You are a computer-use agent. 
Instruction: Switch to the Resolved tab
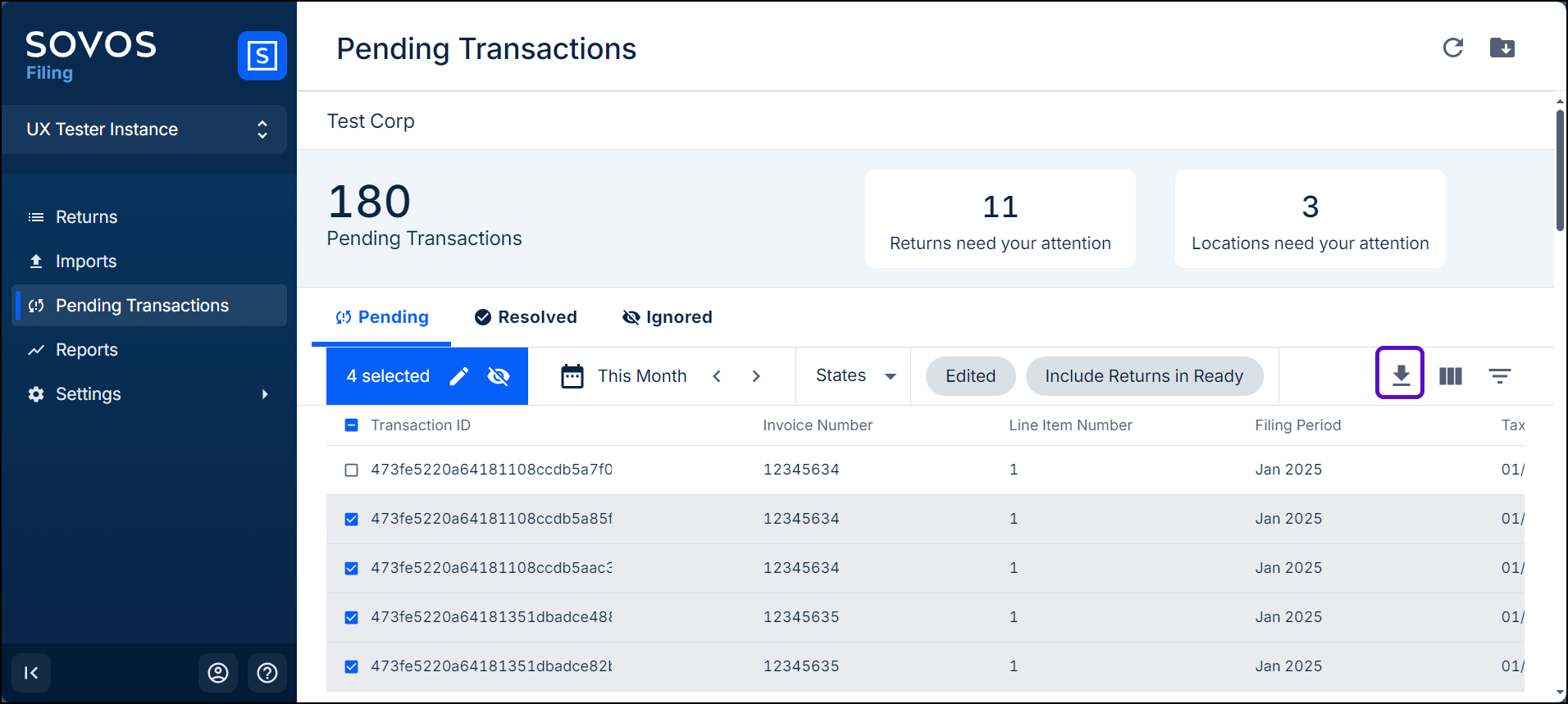click(526, 317)
